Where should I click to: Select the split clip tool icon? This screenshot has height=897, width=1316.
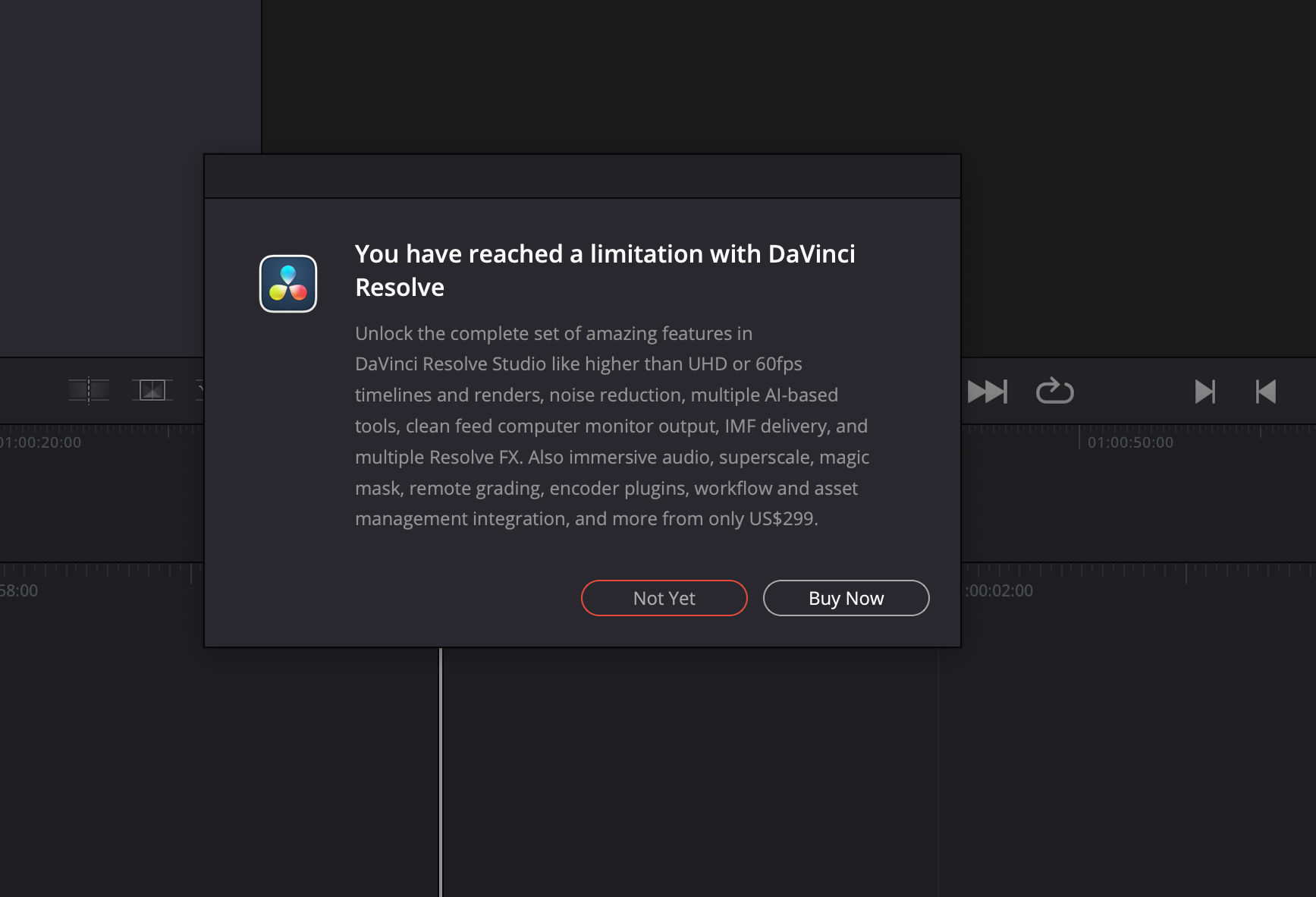point(89,390)
